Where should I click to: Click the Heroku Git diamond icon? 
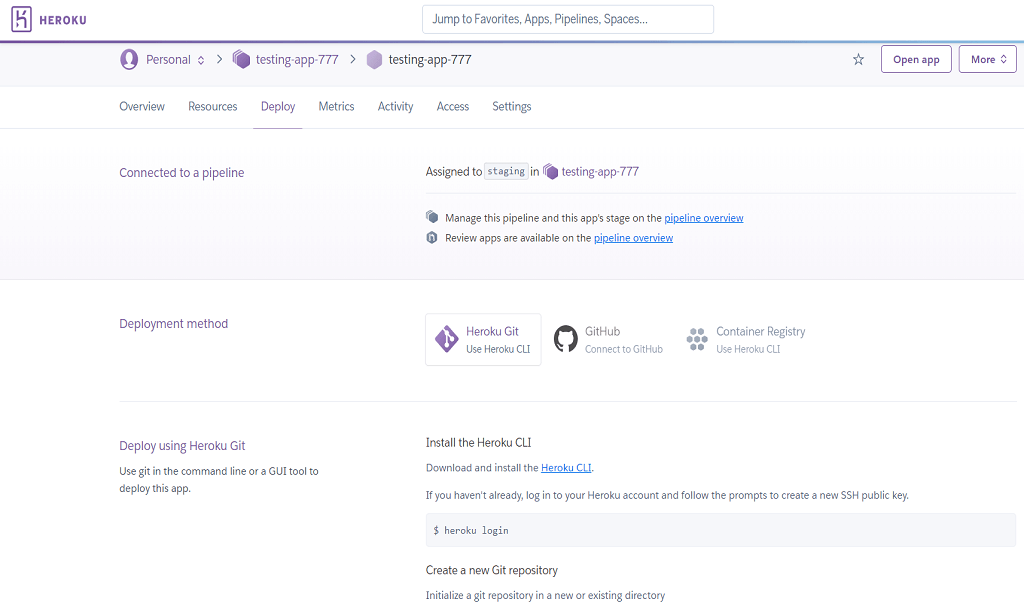[447, 339]
